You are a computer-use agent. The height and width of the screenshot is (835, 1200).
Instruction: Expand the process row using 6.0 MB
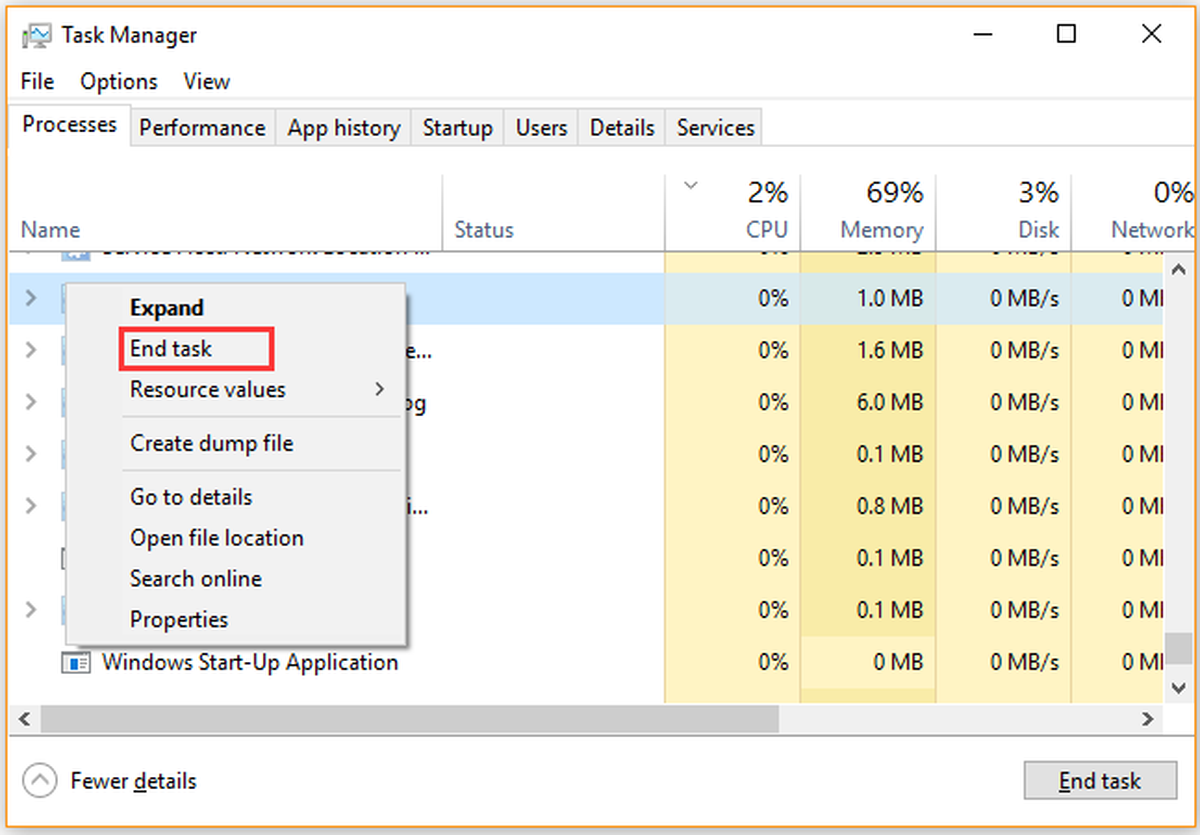pos(30,402)
